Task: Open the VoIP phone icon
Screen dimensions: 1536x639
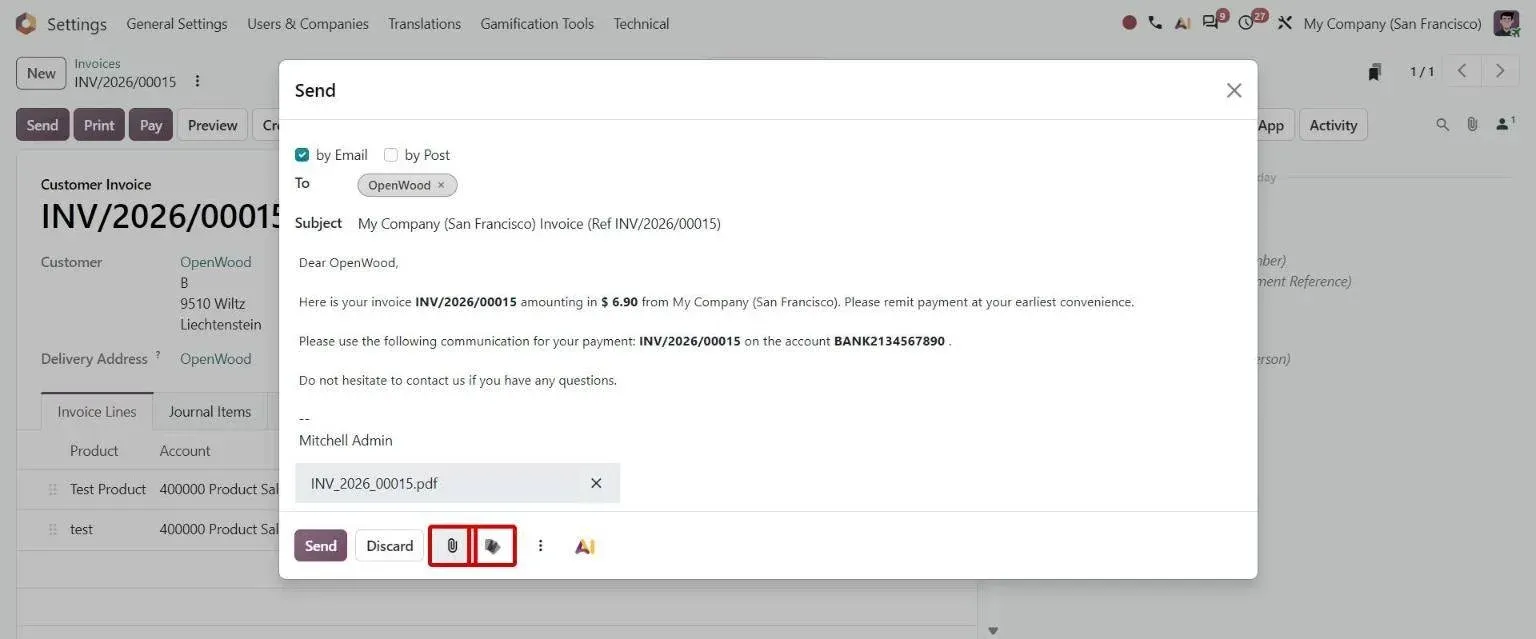Action: [x=1155, y=23]
